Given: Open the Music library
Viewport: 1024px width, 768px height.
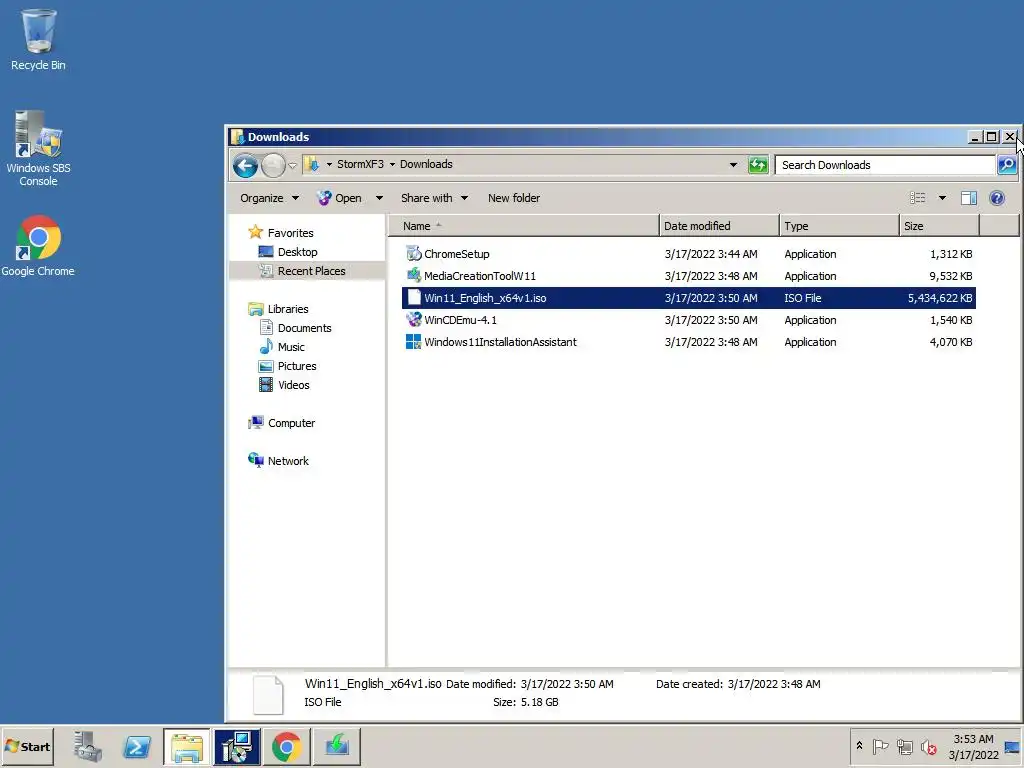Looking at the screenshot, I should click(x=291, y=347).
